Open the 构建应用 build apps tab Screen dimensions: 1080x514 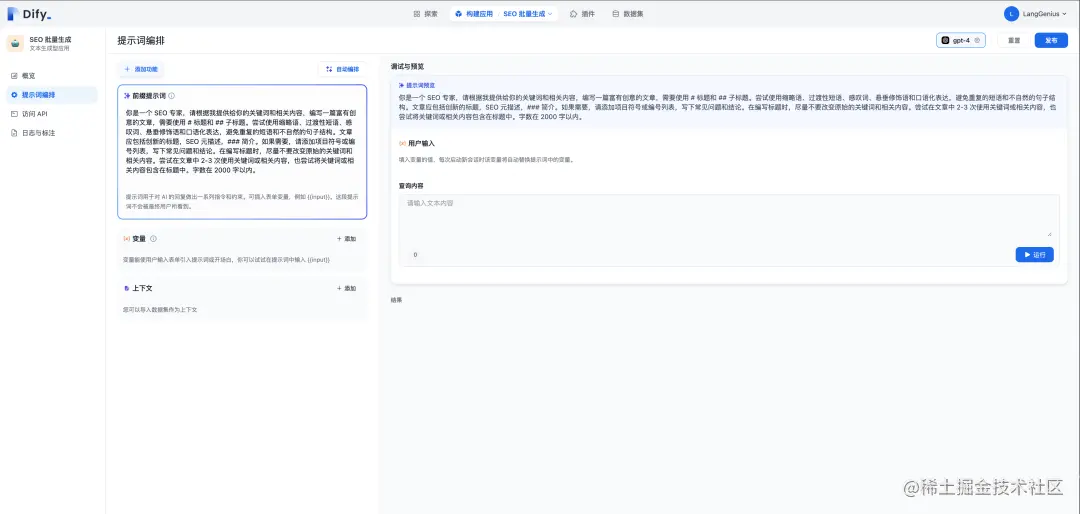click(475, 14)
